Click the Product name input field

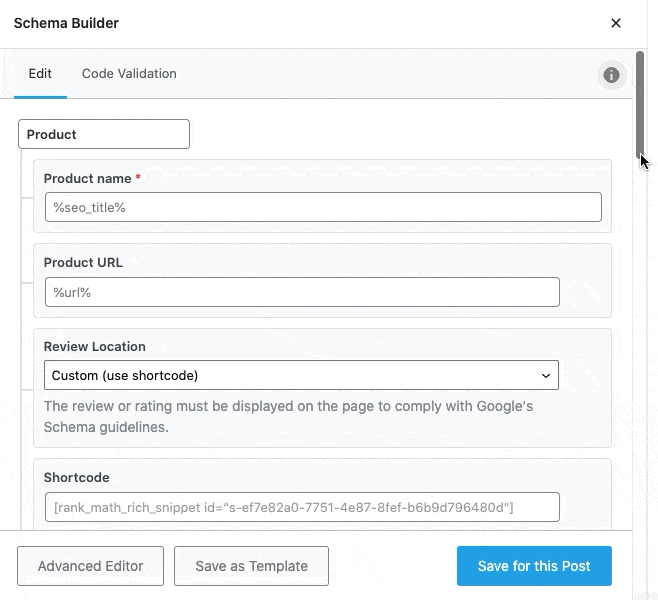tap(323, 207)
